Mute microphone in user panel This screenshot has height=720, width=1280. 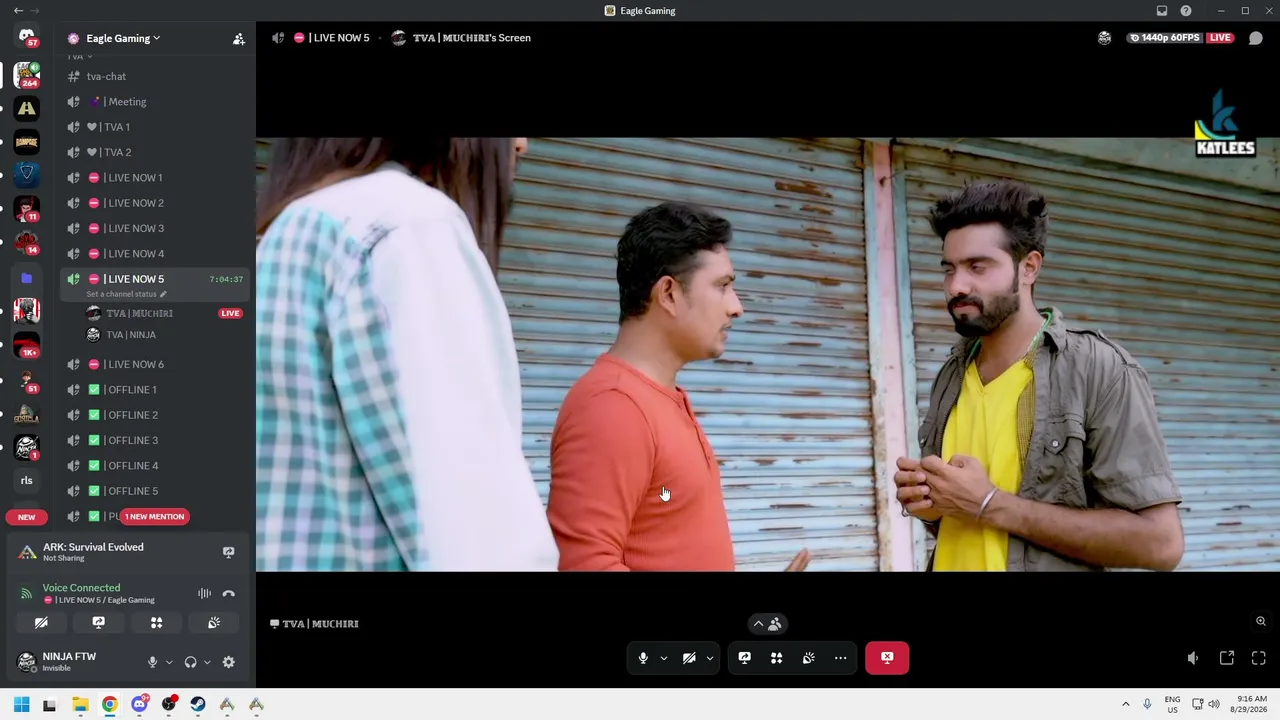(x=152, y=662)
